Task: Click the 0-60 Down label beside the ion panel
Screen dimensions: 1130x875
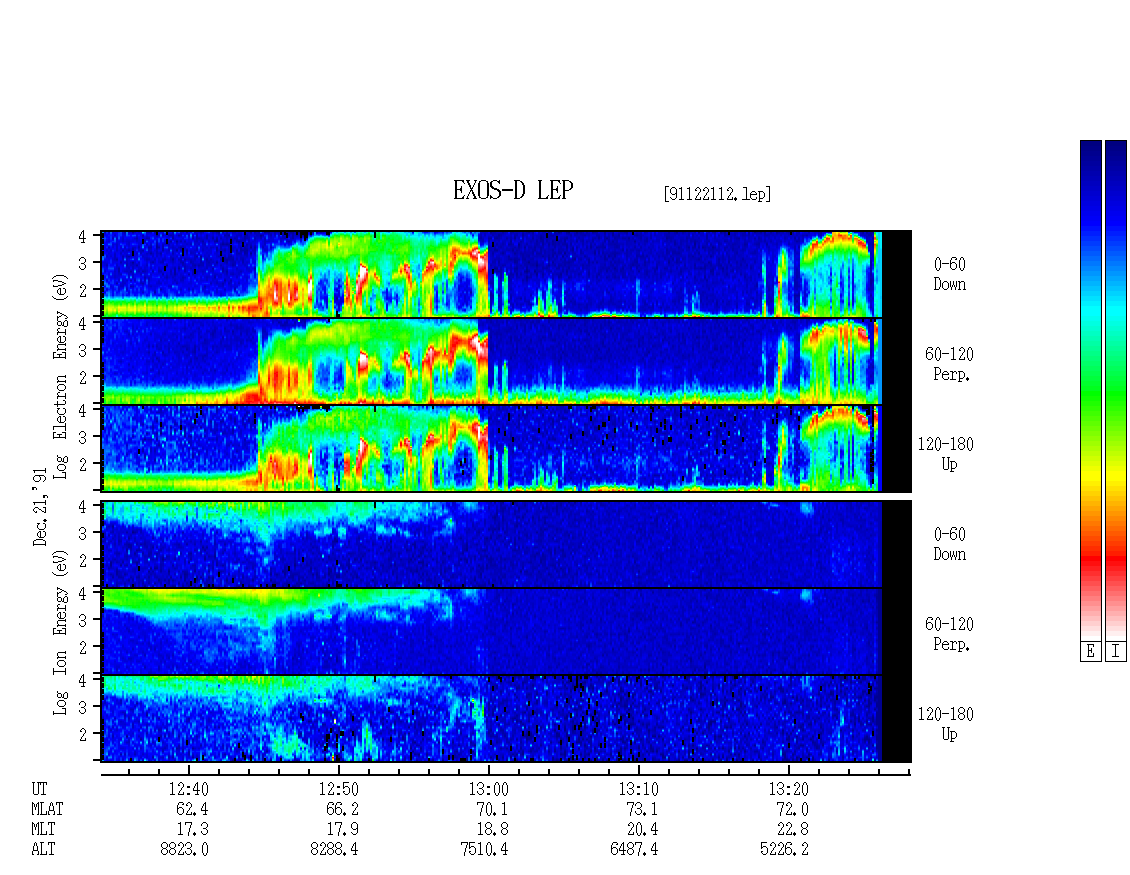Action: point(949,544)
